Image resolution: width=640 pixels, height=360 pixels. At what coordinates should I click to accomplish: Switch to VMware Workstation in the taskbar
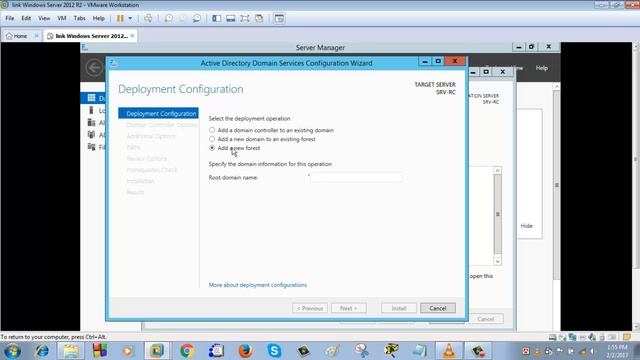pos(157,351)
